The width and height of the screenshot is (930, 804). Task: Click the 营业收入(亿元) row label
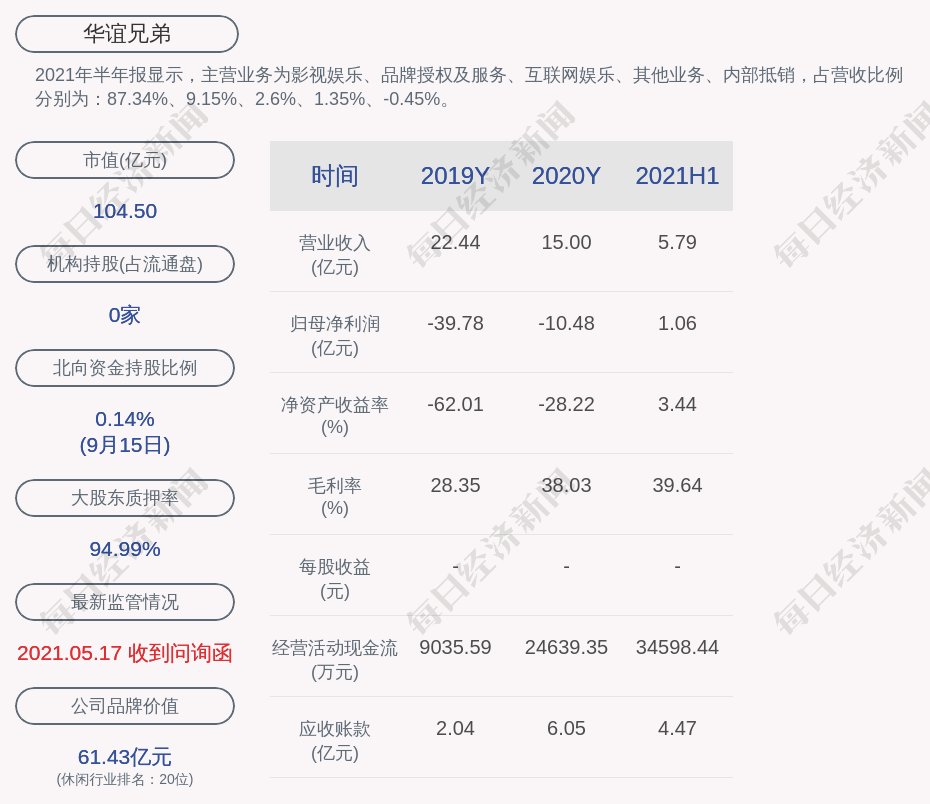pos(335,255)
